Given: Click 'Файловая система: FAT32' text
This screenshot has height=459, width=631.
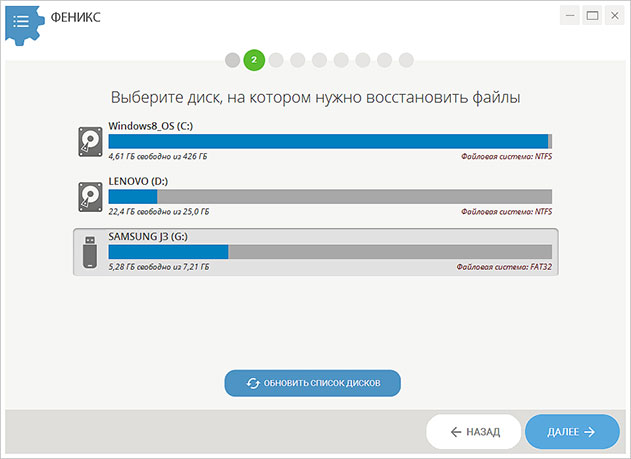Looking at the screenshot, I should [x=504, y=267].
